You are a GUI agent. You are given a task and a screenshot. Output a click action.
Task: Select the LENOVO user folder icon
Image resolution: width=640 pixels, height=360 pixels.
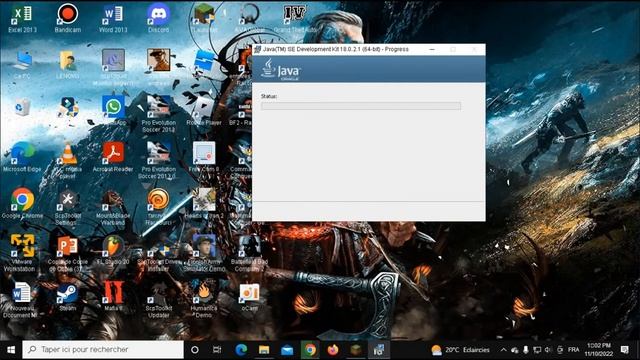point(68,64)
